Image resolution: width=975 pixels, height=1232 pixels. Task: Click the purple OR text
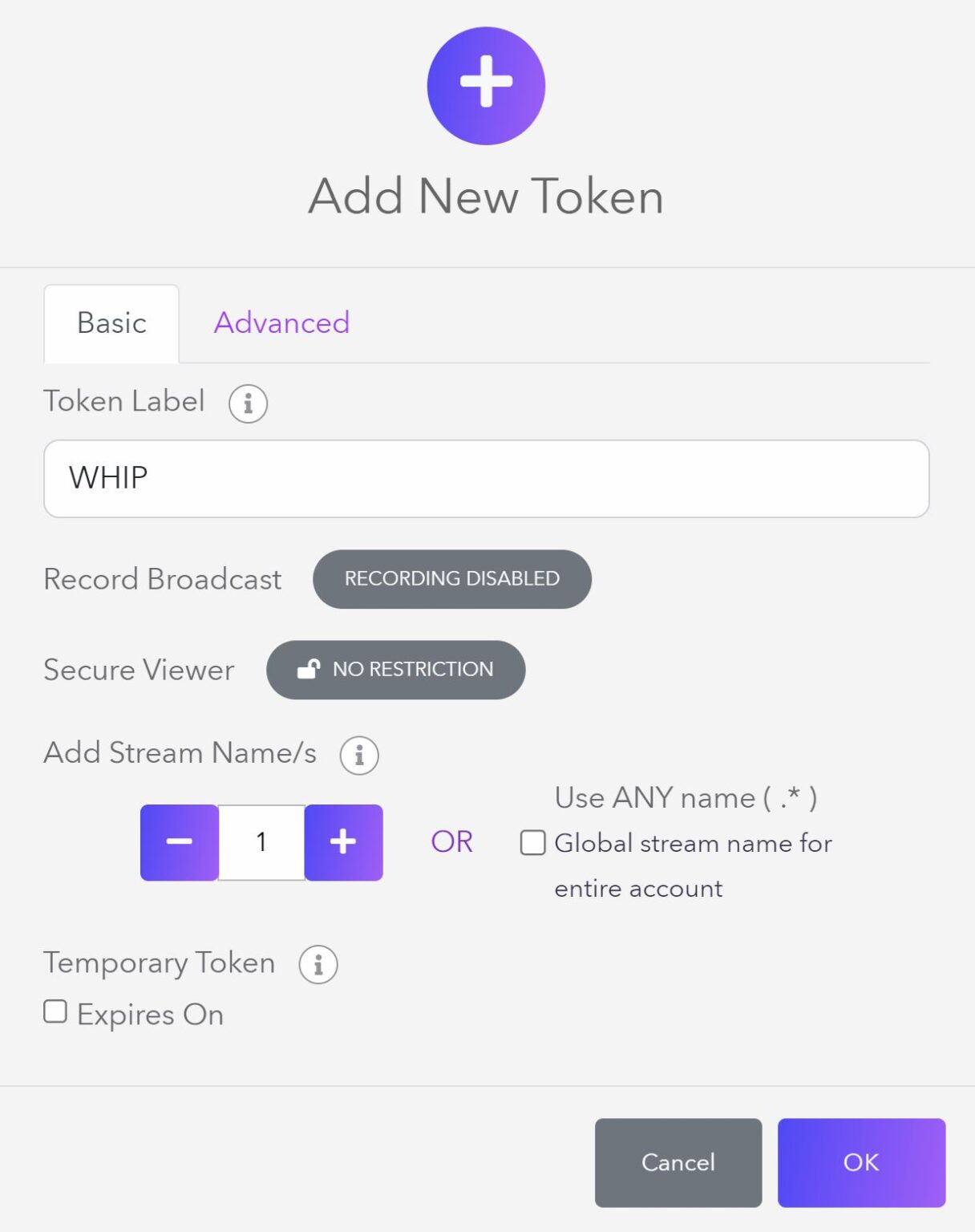click(x=451, y=842)
